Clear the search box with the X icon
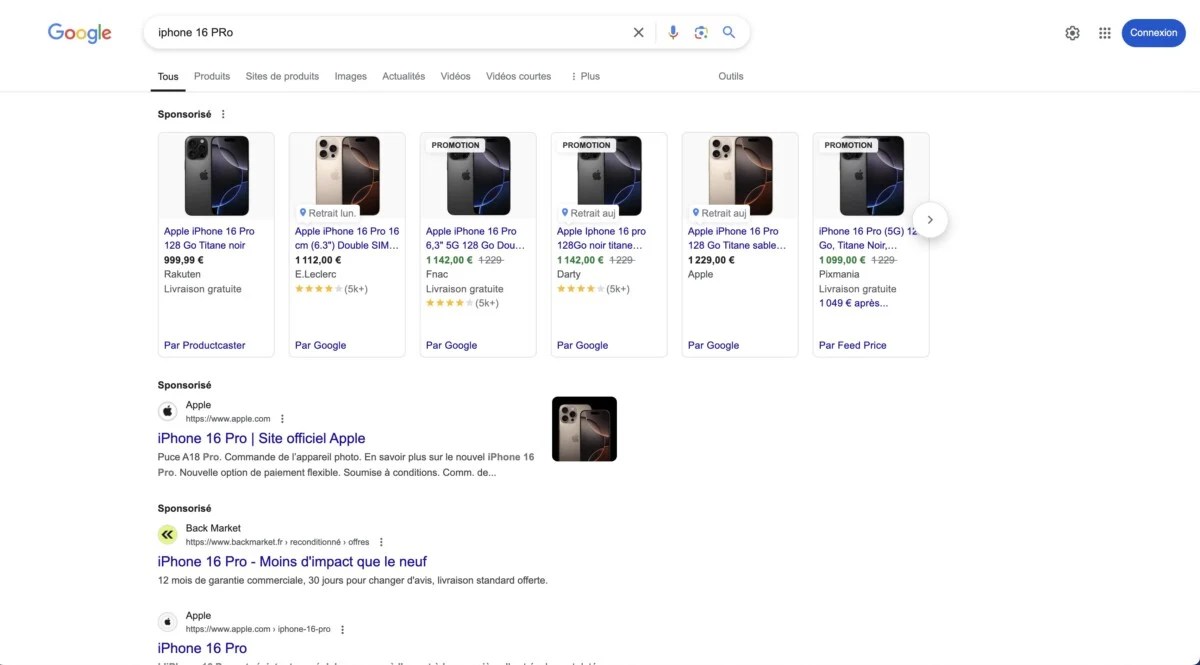The width and height of the screenshot is (1200, 665). pyautogui.click(x=638, y=33)
